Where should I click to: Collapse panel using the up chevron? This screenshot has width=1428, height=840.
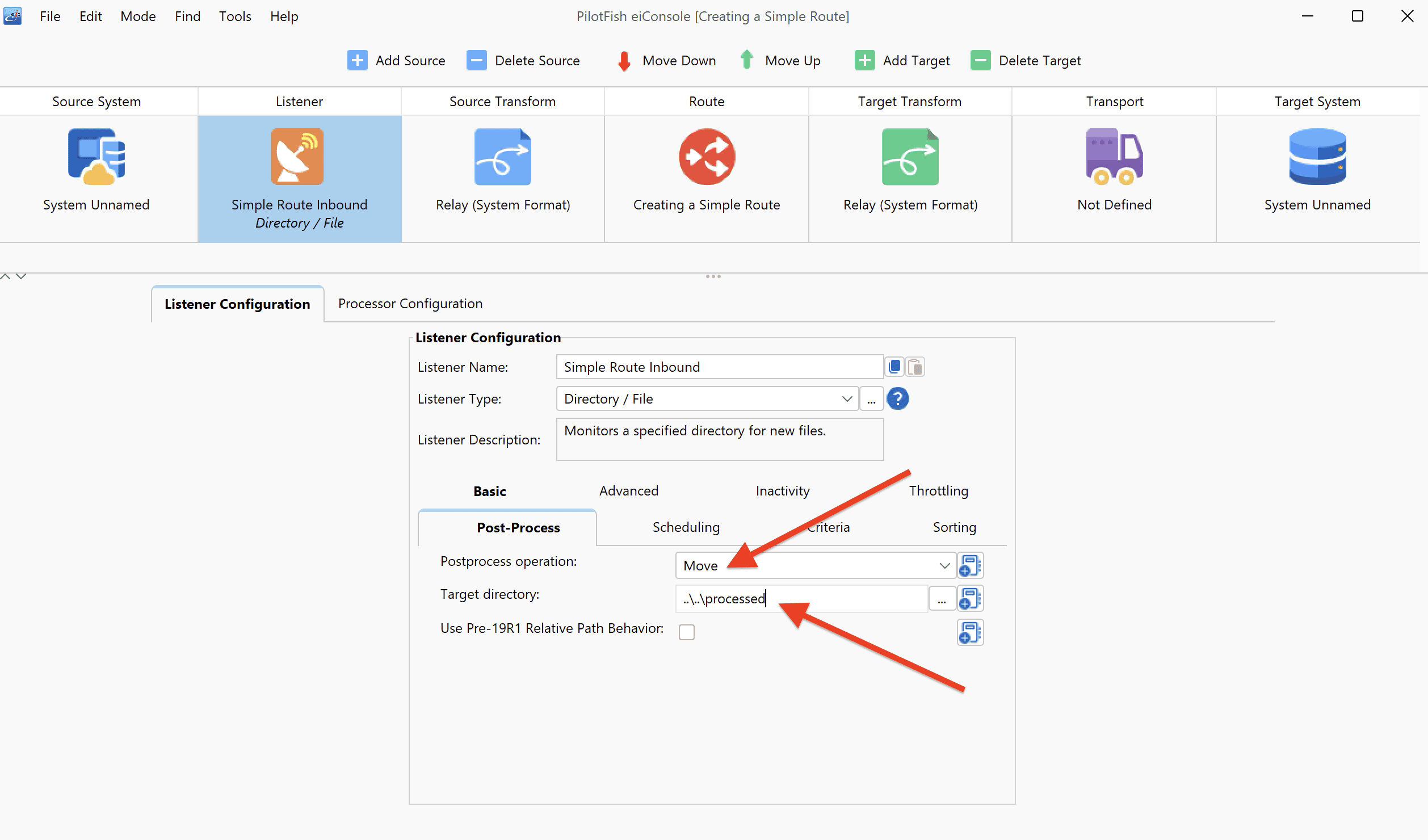point(6,276)
